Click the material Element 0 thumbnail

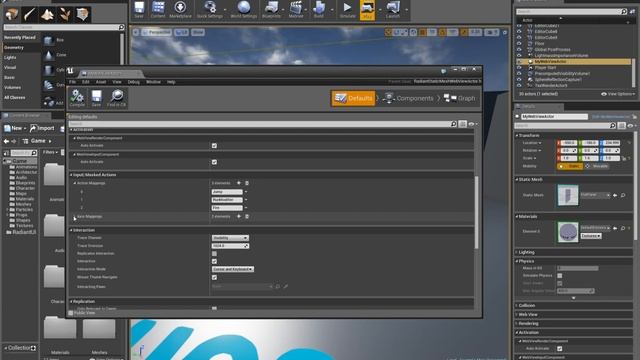pos(568,232)
